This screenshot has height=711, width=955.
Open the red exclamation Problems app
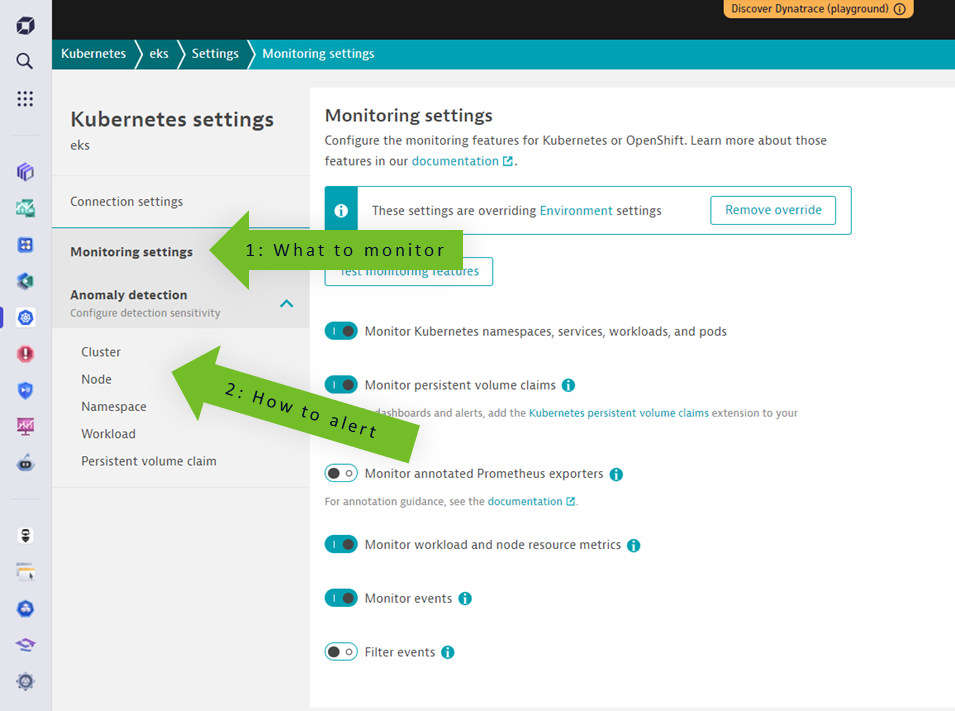pos(25,354)
